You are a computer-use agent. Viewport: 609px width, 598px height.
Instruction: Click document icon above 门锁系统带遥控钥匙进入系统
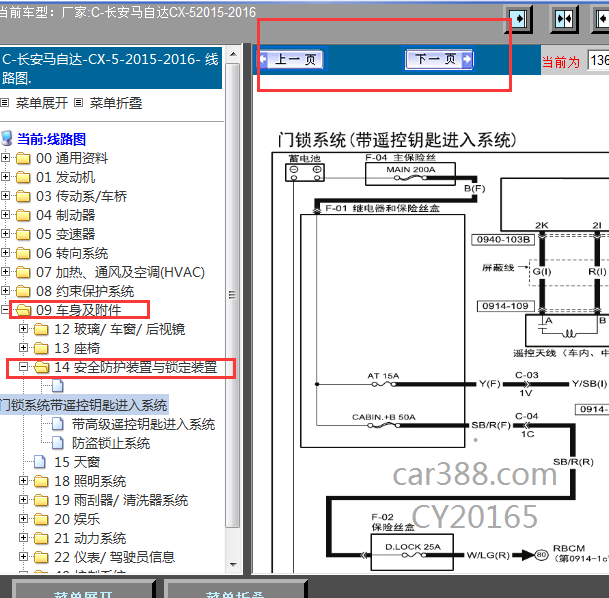pos(58,386)
